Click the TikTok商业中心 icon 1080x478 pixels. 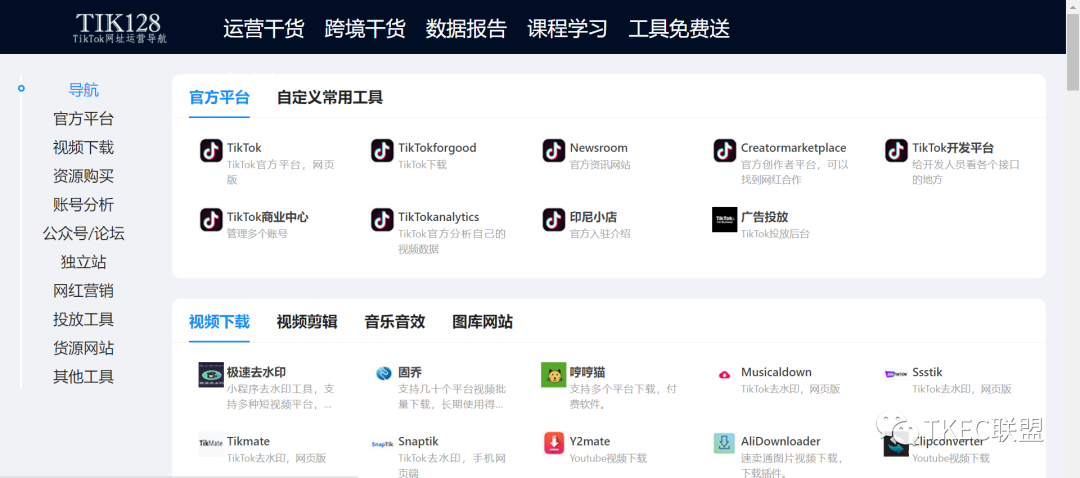click(x=211, y=220)
